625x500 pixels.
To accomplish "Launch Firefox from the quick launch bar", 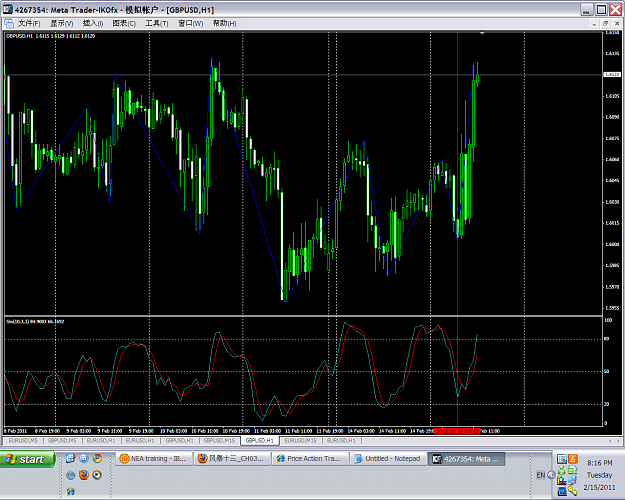I will [84, 475].
